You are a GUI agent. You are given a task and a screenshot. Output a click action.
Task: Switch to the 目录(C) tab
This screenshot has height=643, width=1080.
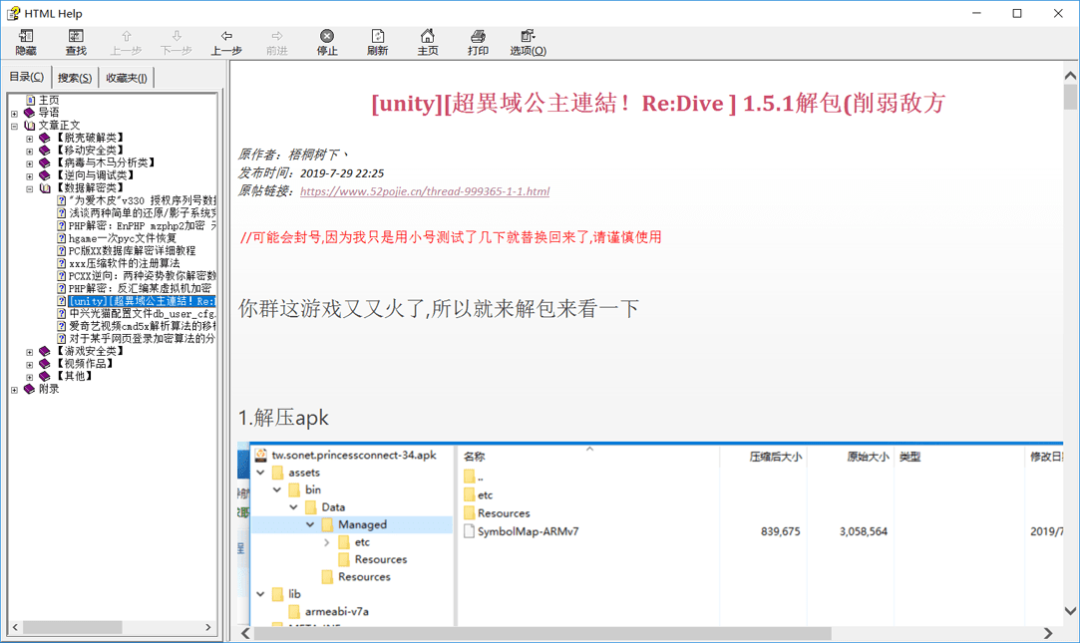click(x=27, y=77)
